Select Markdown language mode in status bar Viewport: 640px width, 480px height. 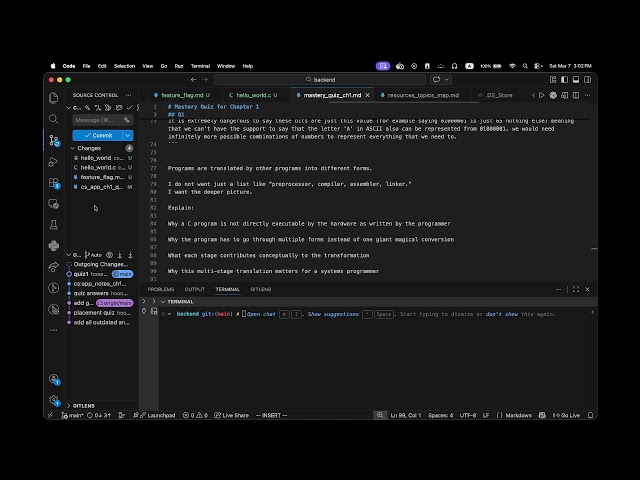tap(518, 415)
